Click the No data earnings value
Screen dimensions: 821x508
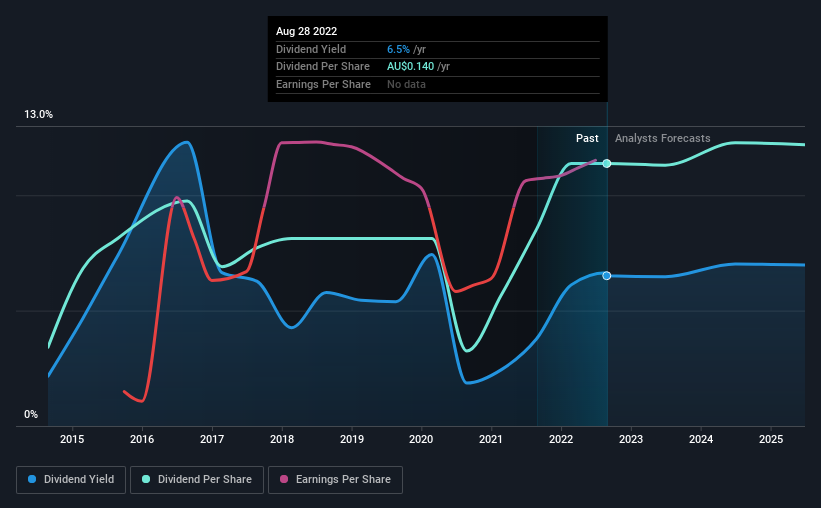pos(406,84)
